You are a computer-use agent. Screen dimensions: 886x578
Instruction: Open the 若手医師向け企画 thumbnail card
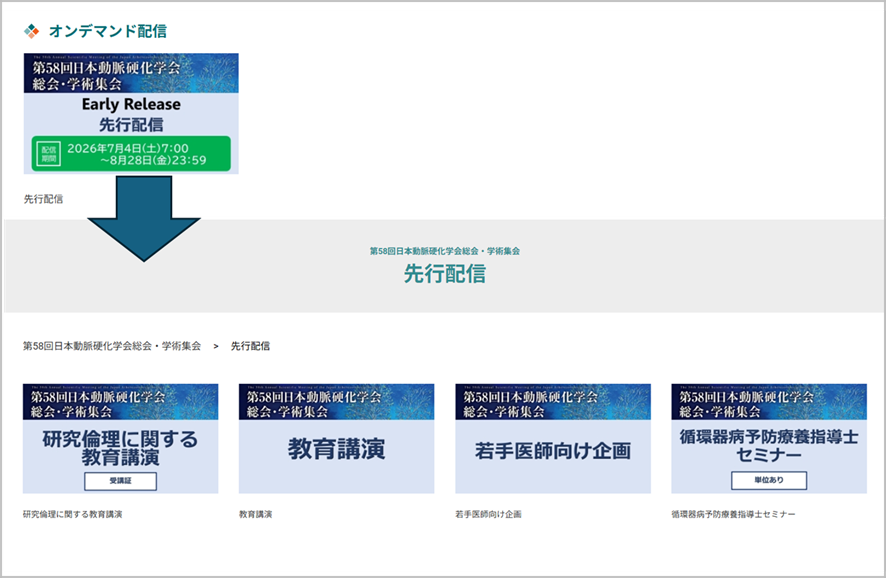pyautogui.click(x=553, y=438)
